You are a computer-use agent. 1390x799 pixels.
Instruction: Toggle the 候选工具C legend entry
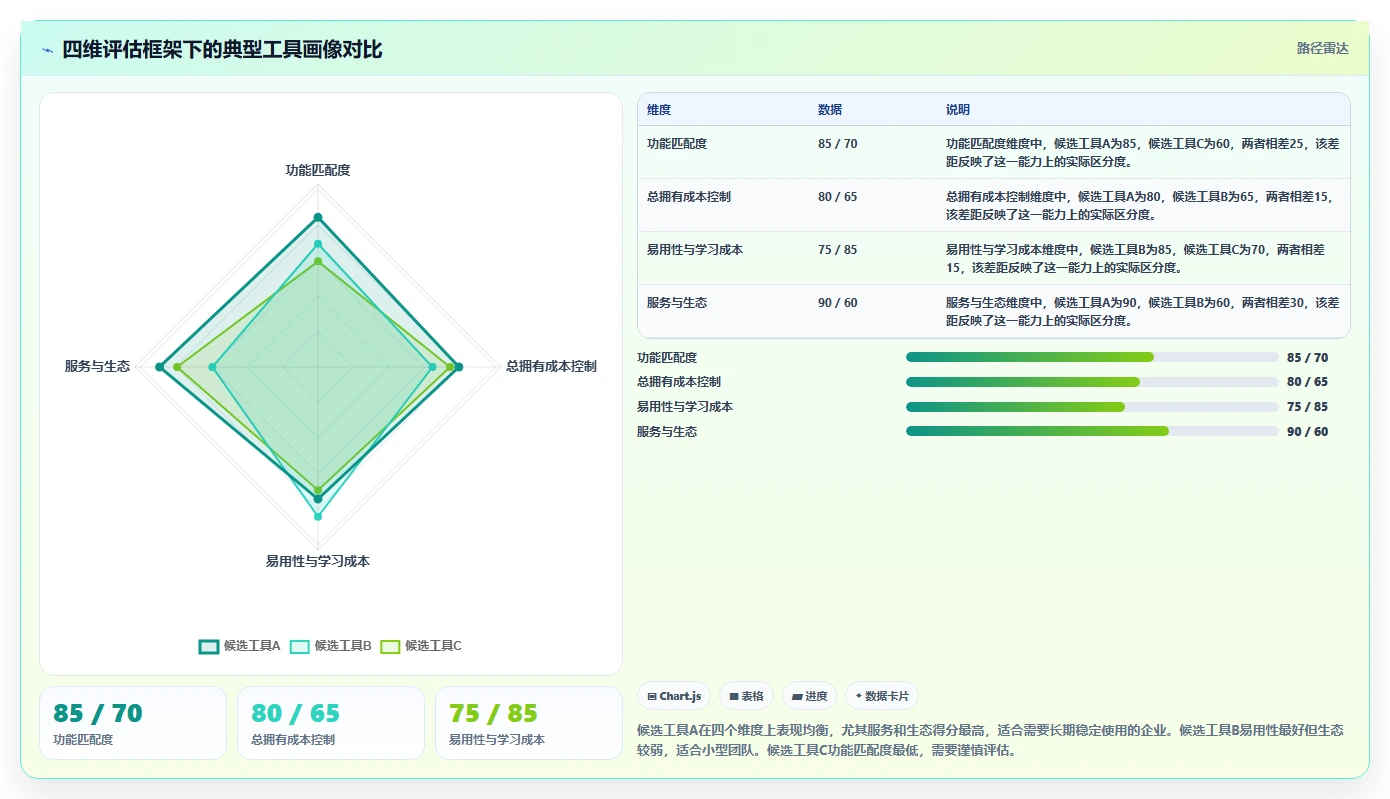tap(421, 646)
